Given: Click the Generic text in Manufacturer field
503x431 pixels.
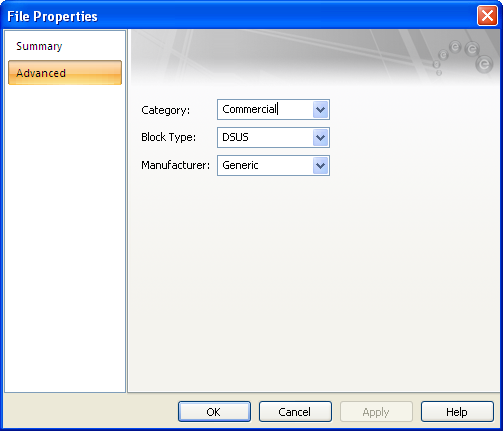Looking at the screenshot, I should 240,165.
